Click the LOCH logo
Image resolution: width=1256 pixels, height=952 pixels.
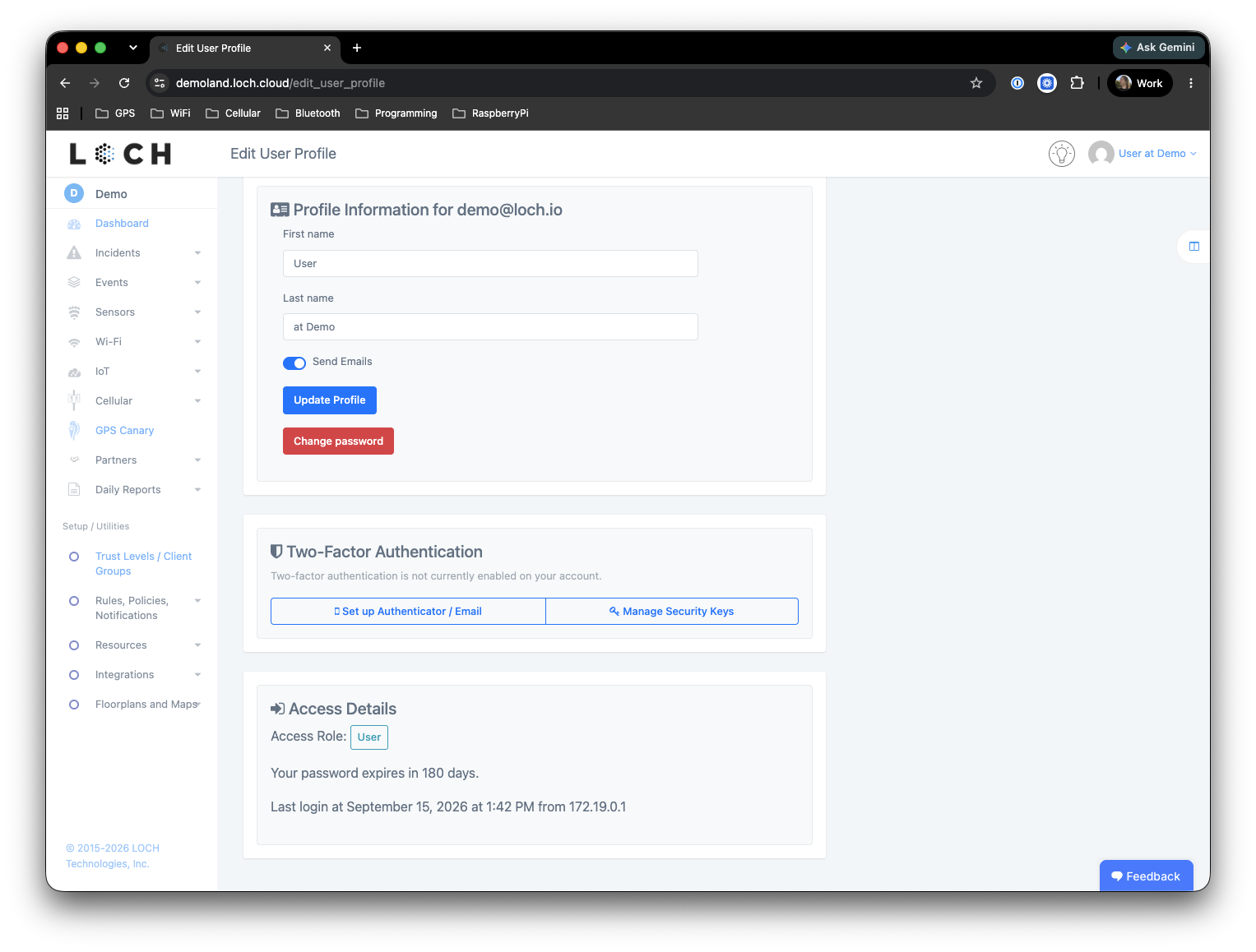click(120, 154)
